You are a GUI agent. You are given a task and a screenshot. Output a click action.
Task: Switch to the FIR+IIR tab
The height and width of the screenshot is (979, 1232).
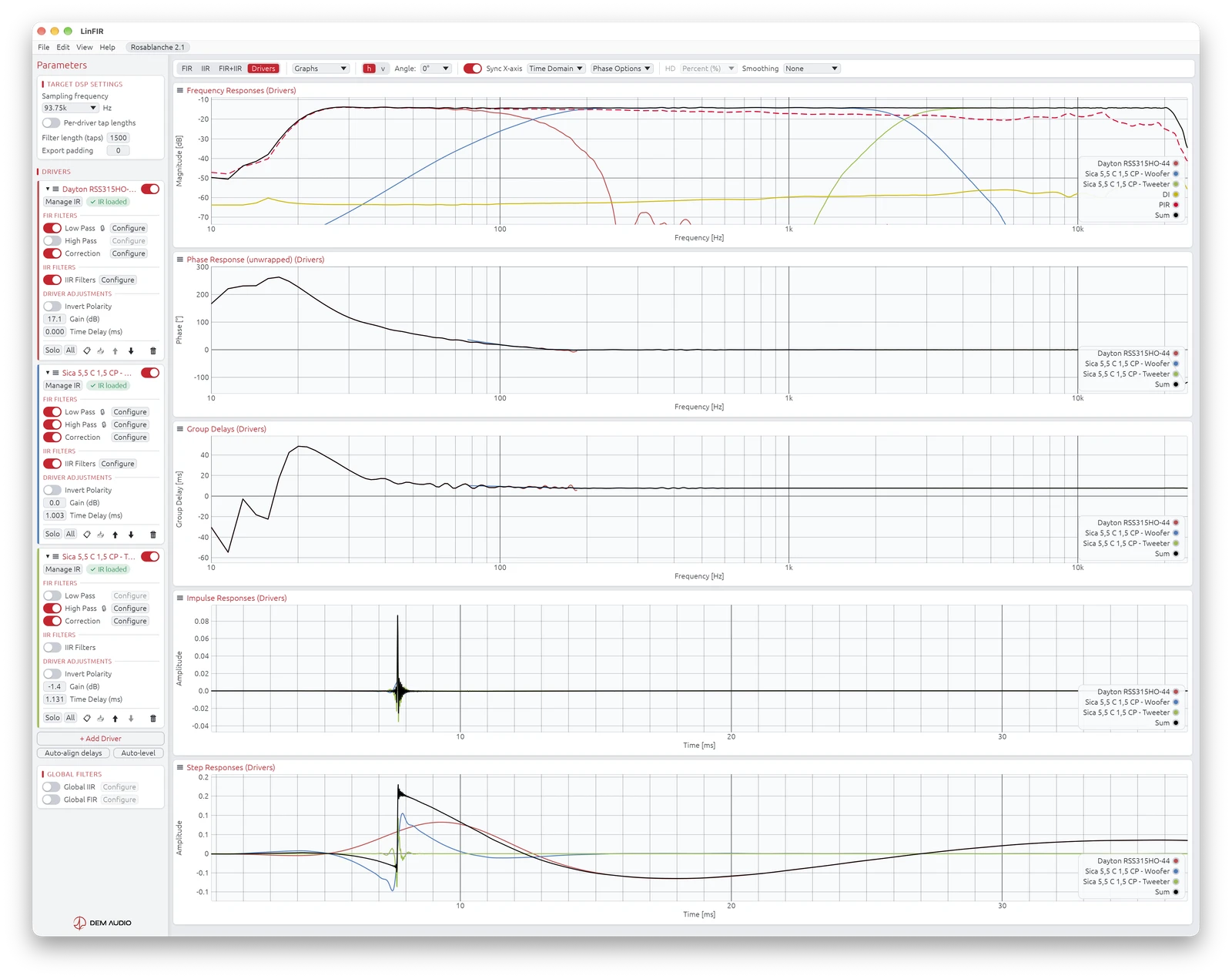click(x=230, y=69)
